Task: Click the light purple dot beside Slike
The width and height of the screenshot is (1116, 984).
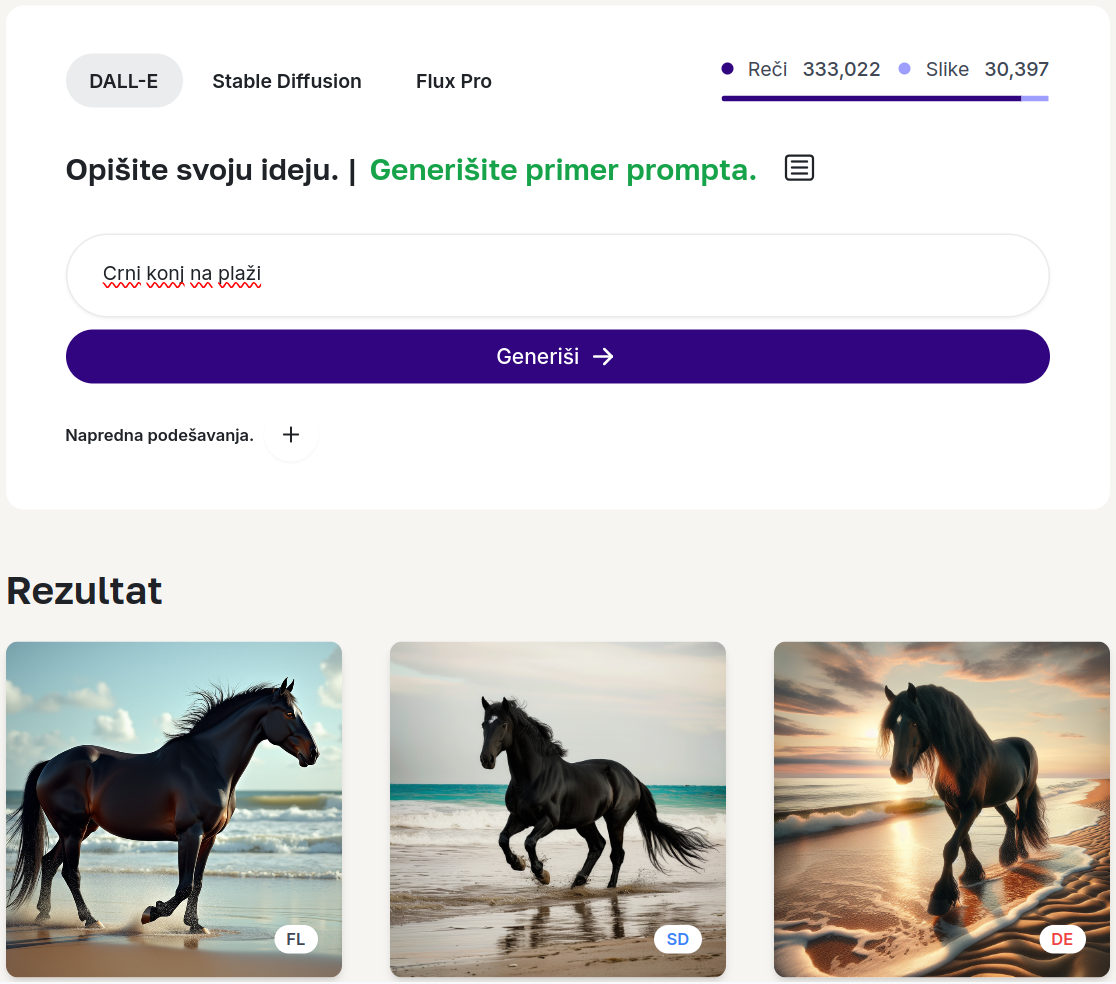Action: pos(905,69)
